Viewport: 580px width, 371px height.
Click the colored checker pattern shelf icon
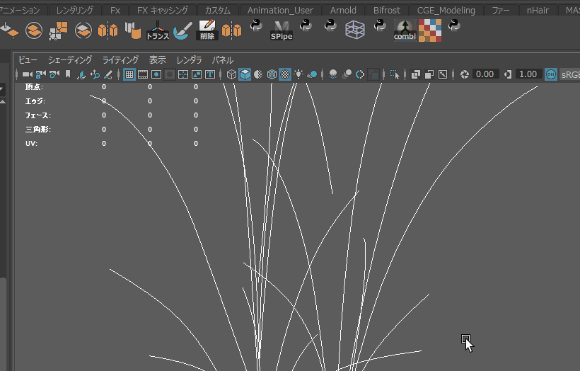point(430,31)
